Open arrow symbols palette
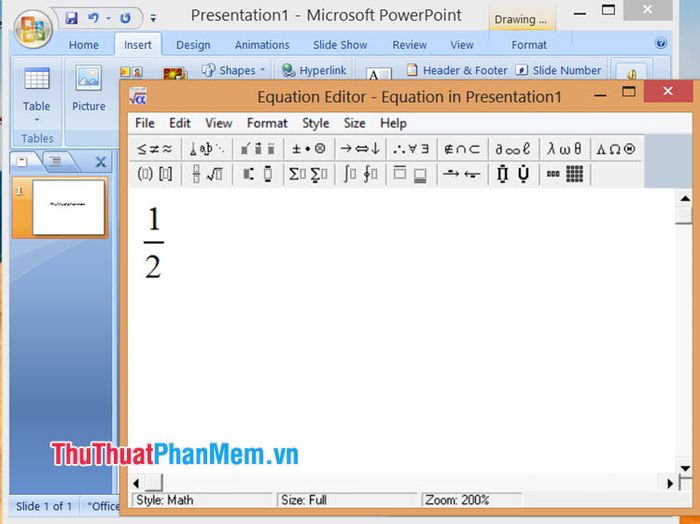700x524 pixels. (360, 149)
